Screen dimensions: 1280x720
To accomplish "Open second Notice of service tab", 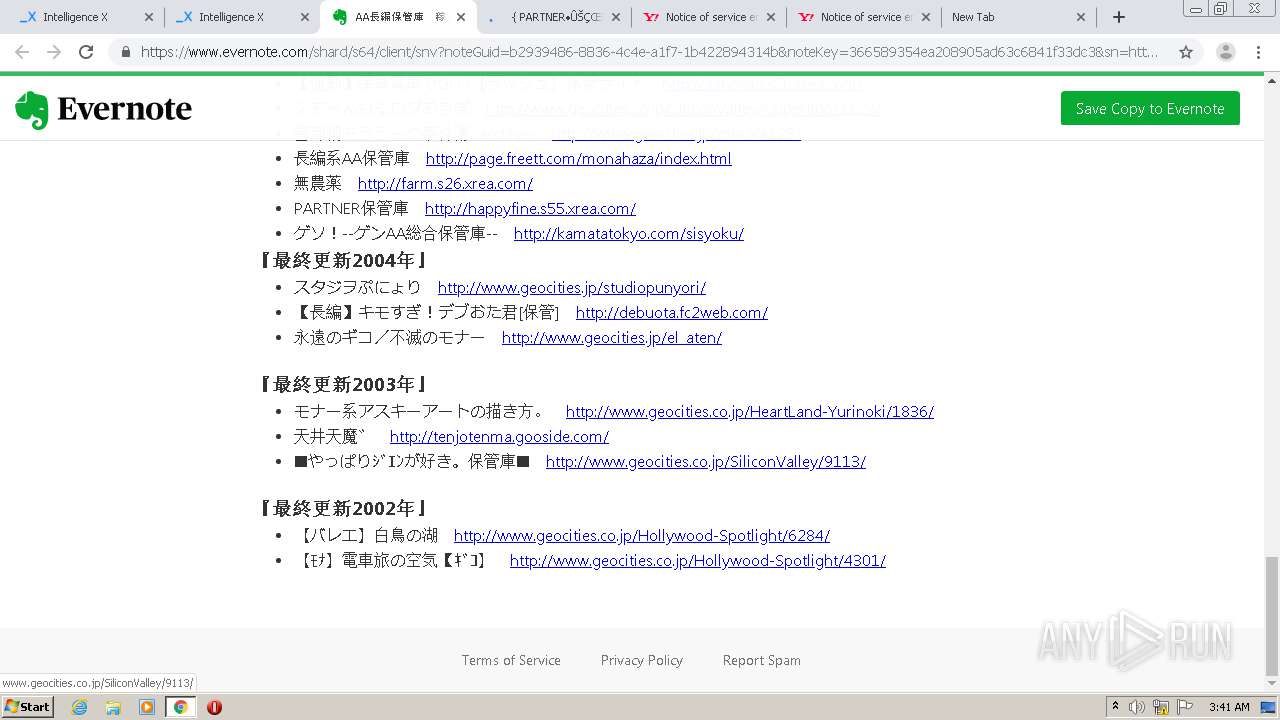I will click(x=865, y=17).
